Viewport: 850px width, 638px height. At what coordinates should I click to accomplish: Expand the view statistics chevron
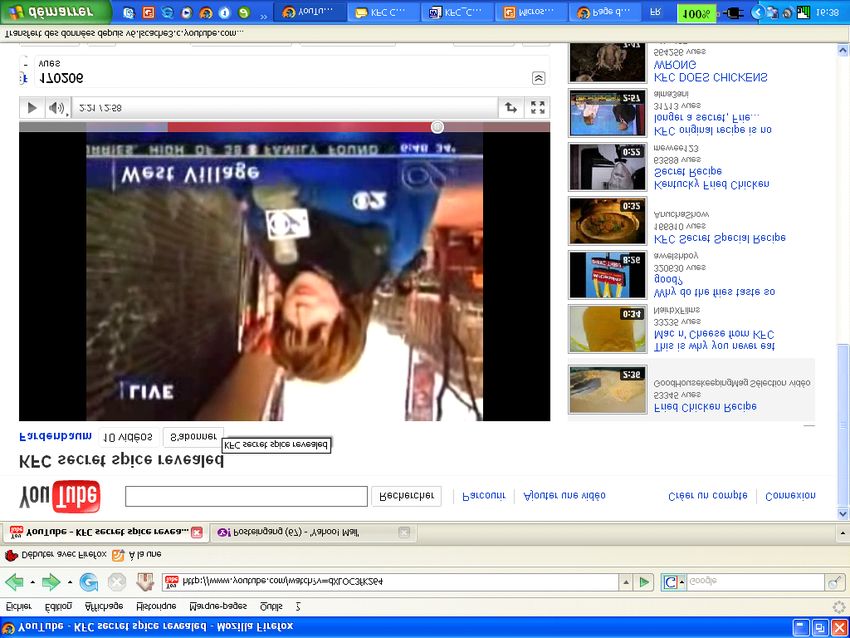[x=538, y=78]
